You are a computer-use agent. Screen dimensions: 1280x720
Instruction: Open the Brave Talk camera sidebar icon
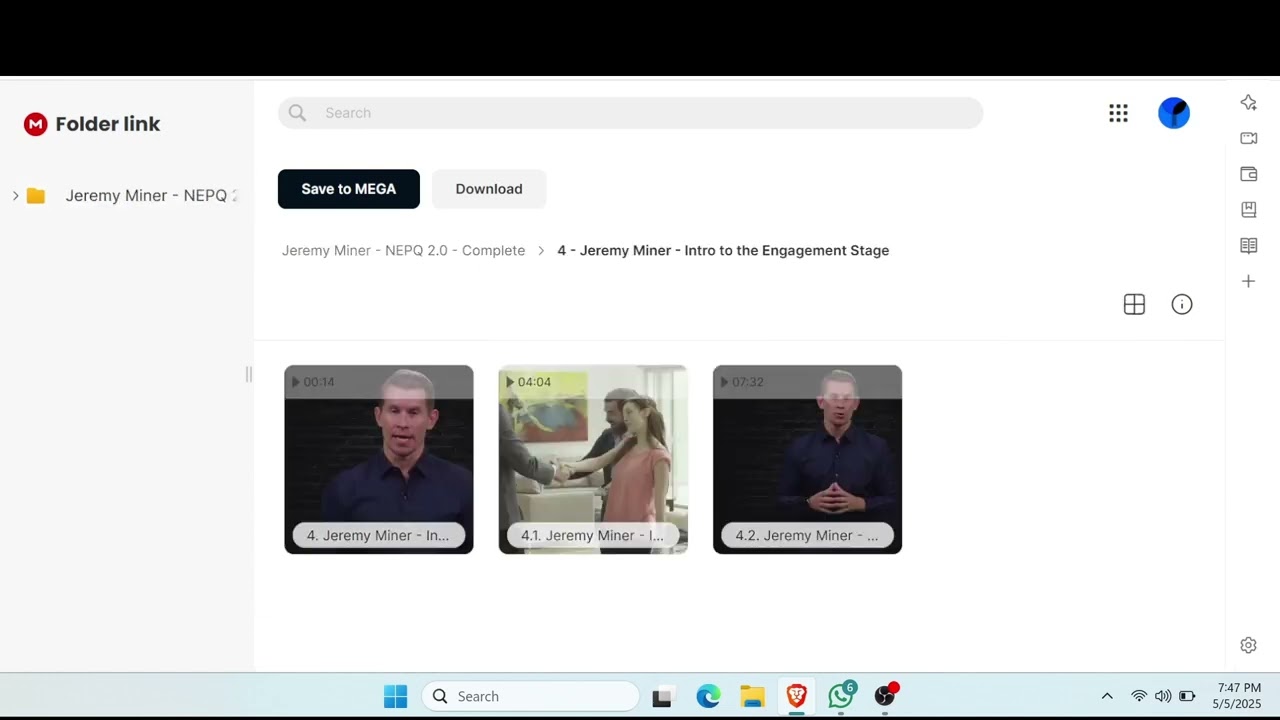pos(1248,138)
